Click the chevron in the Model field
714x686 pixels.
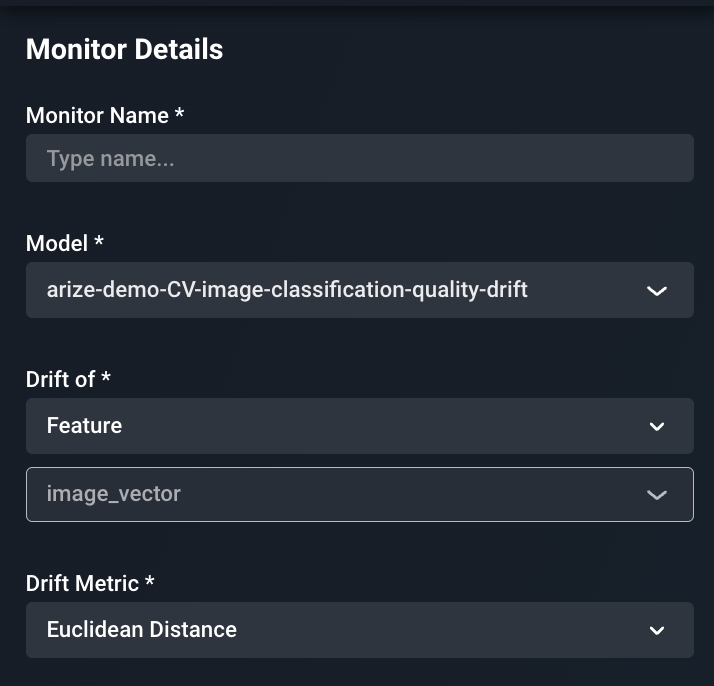[x=657, y=291]
